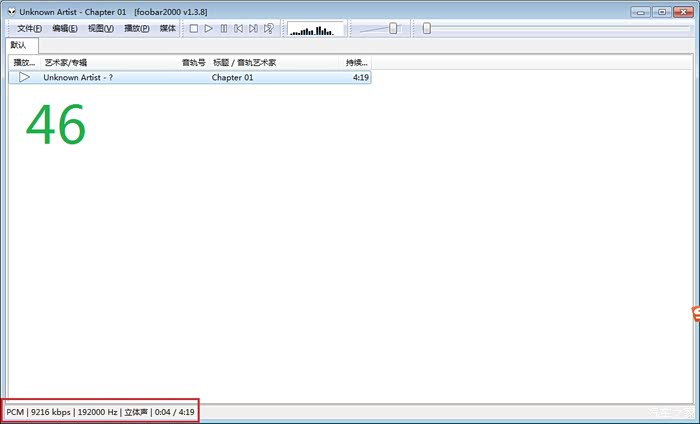Sort by 艺术家/专辑 column header
This screenshot has height=424, width=700.
point(66,63)
